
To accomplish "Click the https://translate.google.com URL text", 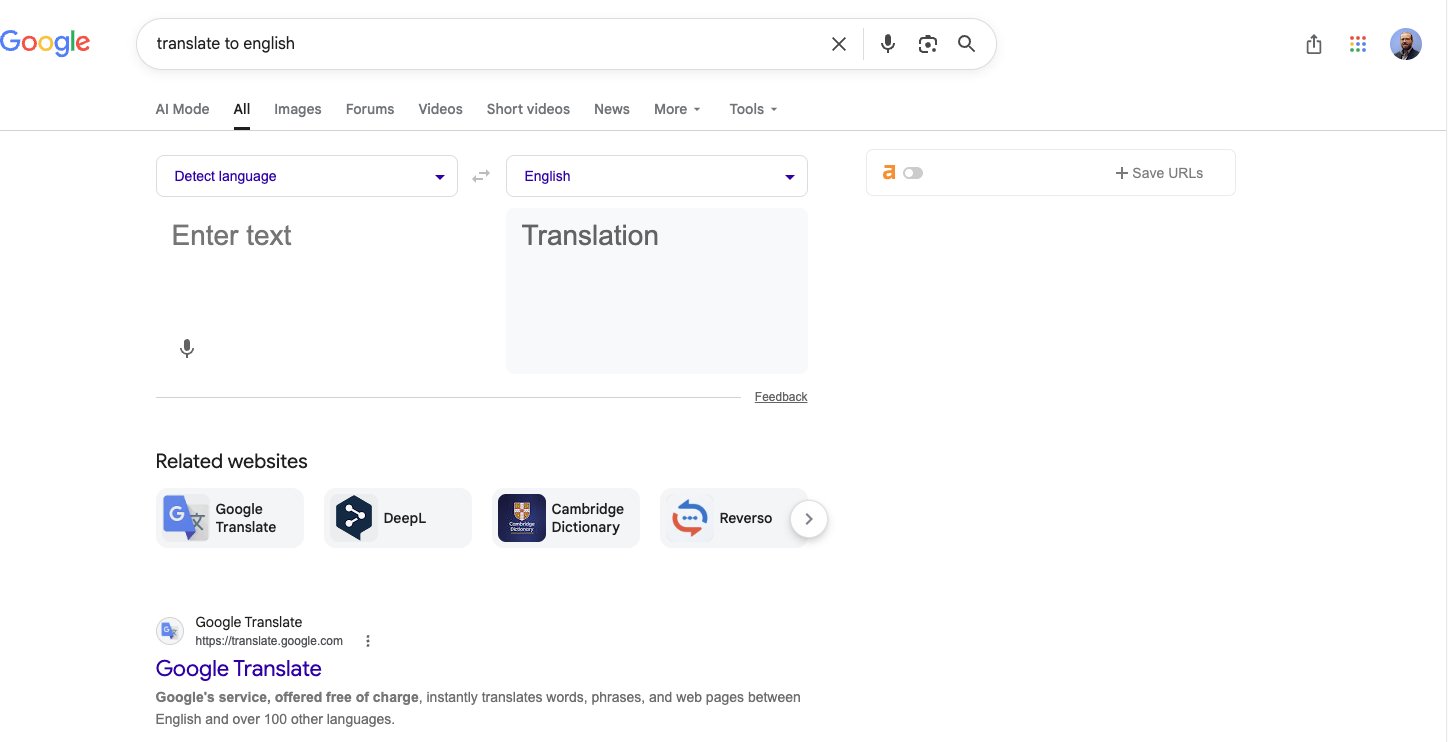I will 269,641.
